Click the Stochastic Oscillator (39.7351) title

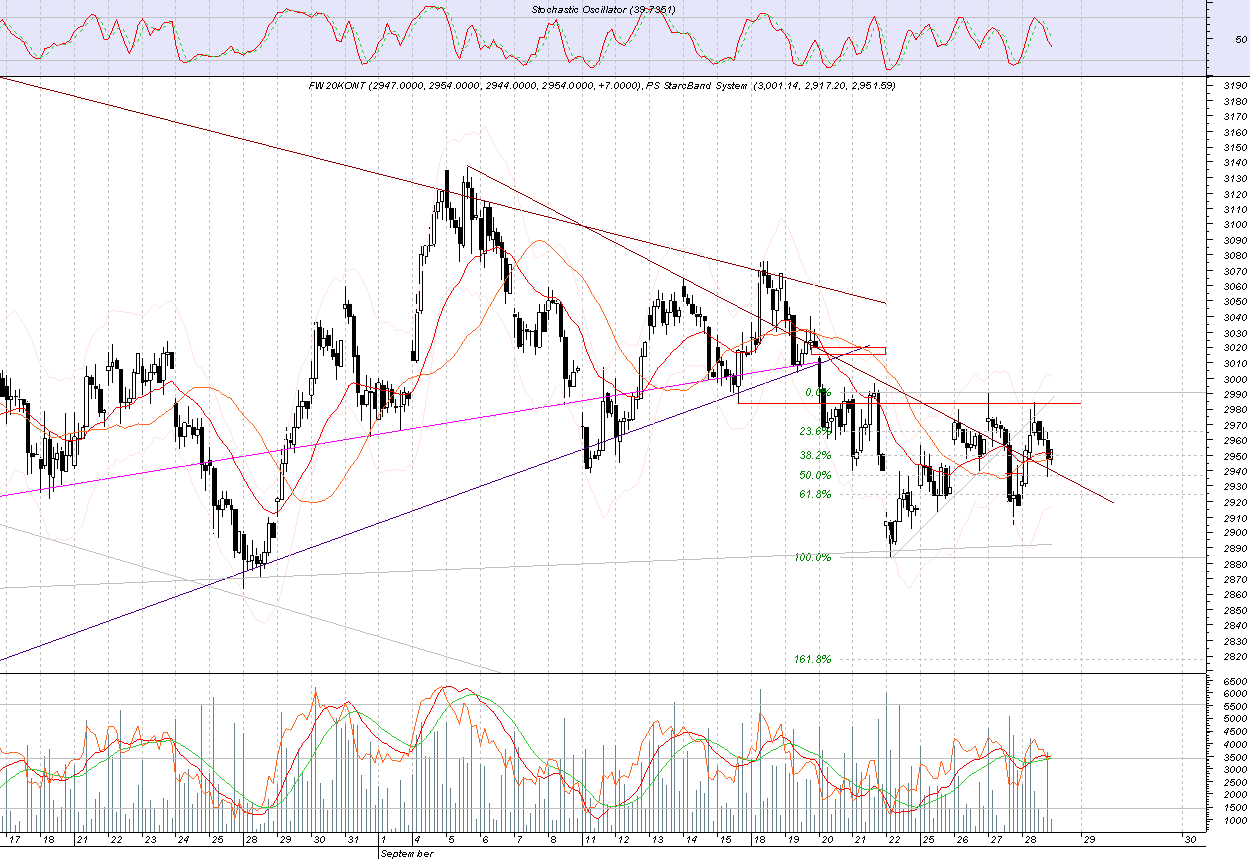603,10
